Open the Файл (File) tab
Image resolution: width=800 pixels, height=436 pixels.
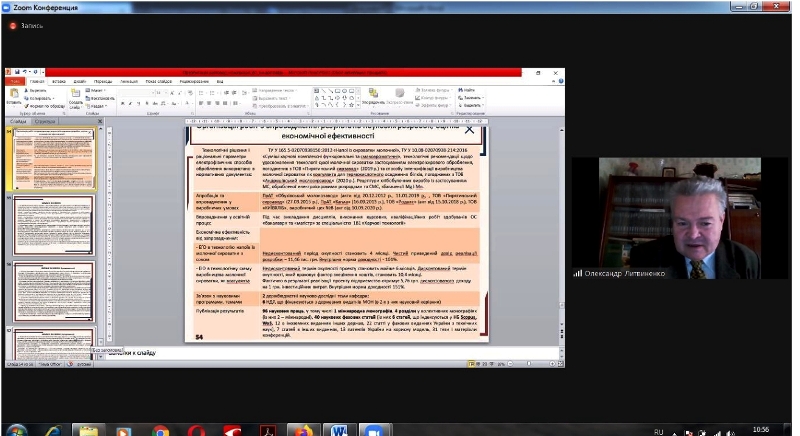pos(15,81)
